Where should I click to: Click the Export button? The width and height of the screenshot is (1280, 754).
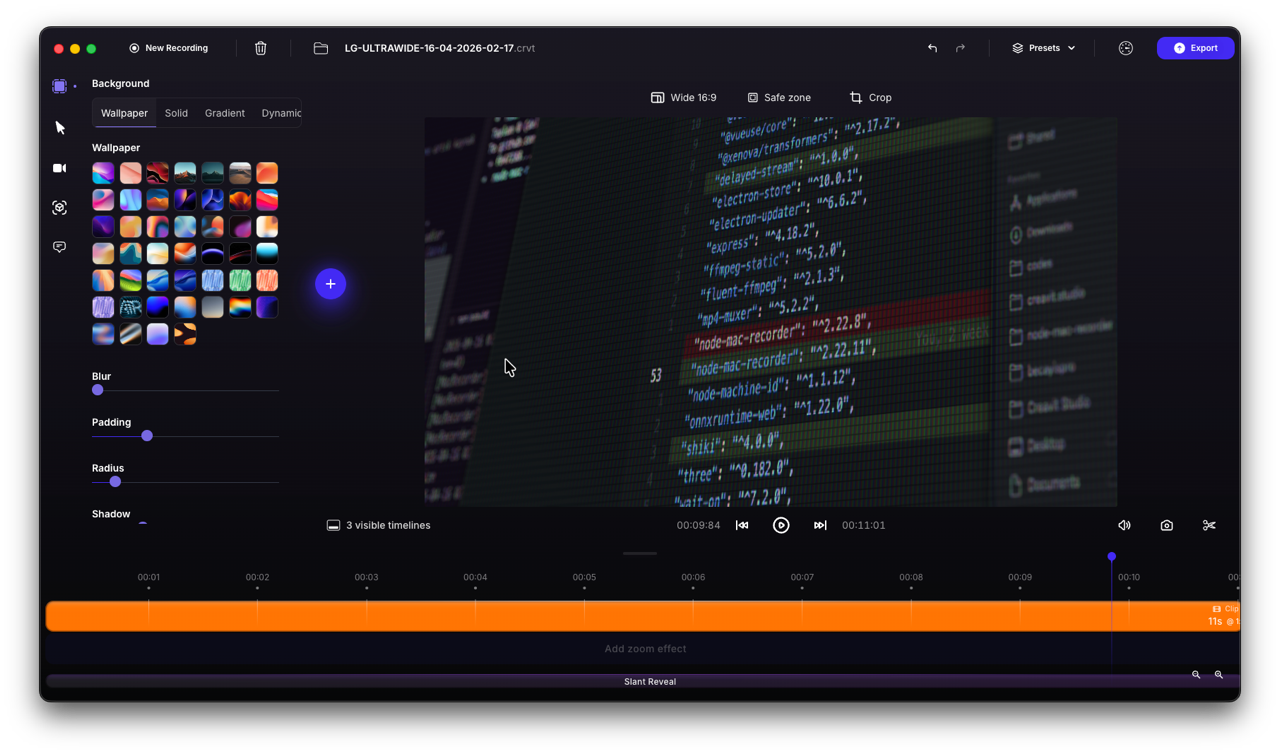click(1195, 47)
